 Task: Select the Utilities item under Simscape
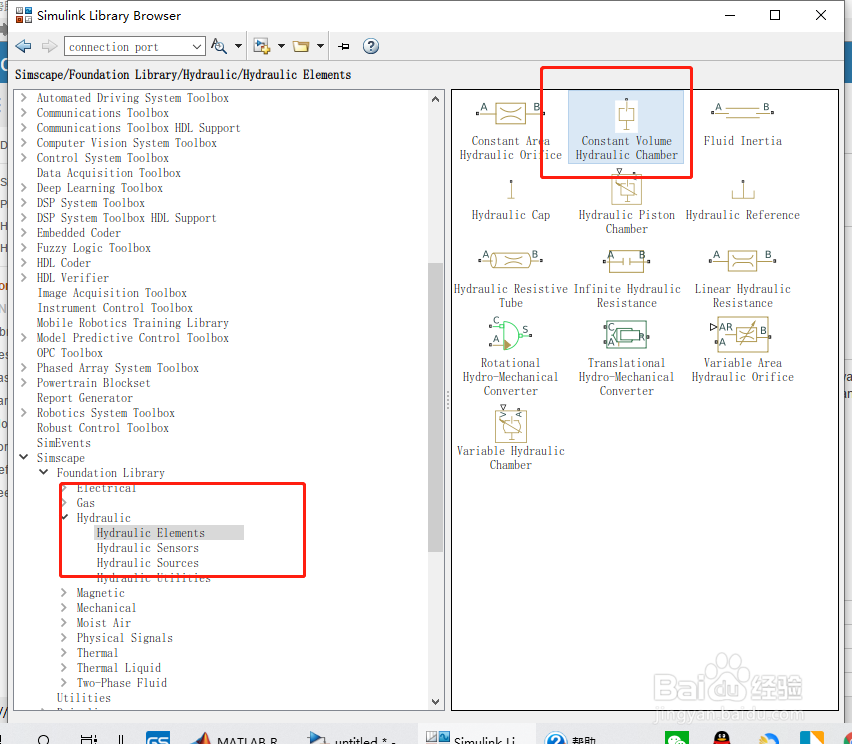84,698
